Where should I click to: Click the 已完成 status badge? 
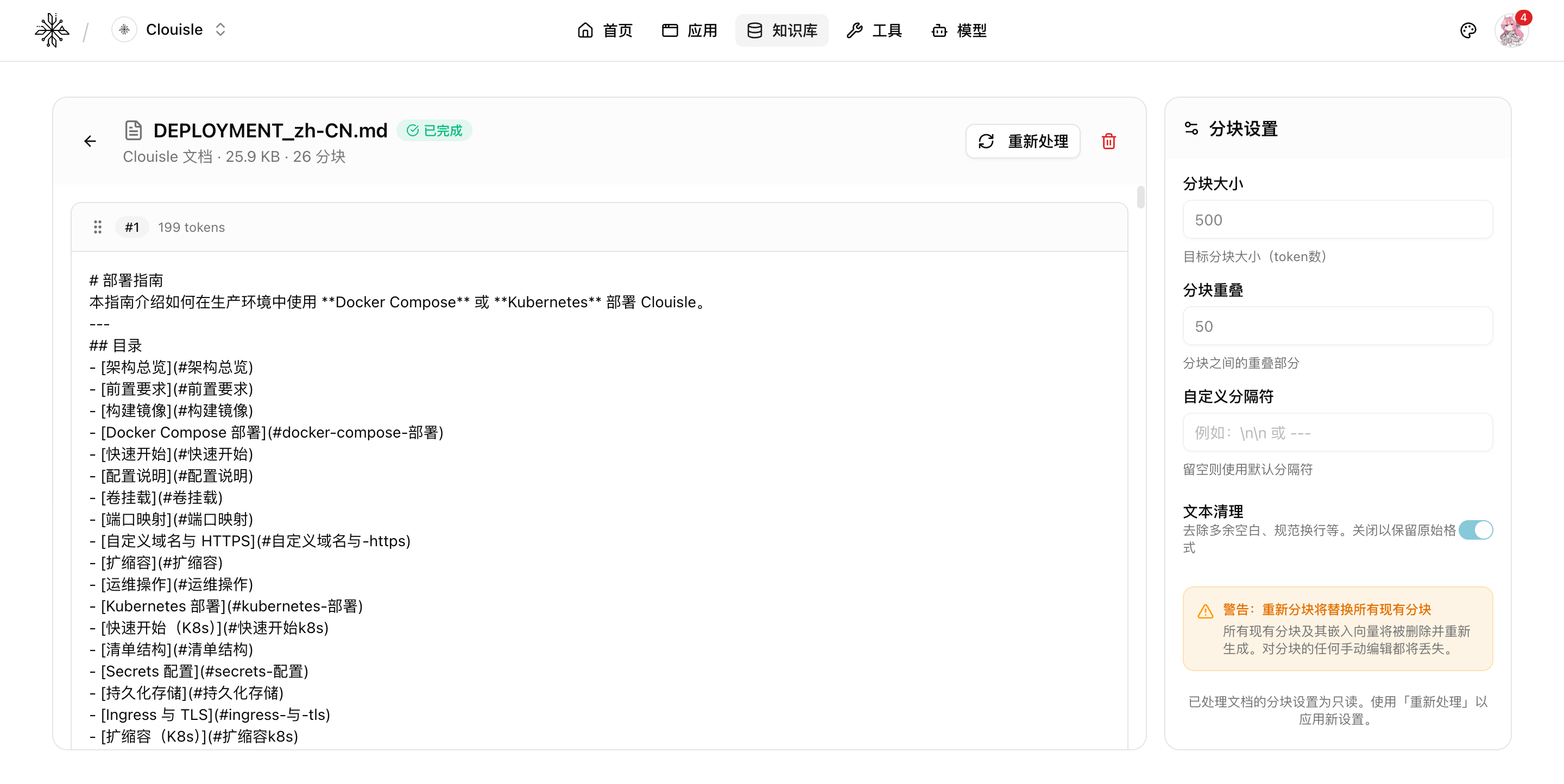(x=434, y=129)
